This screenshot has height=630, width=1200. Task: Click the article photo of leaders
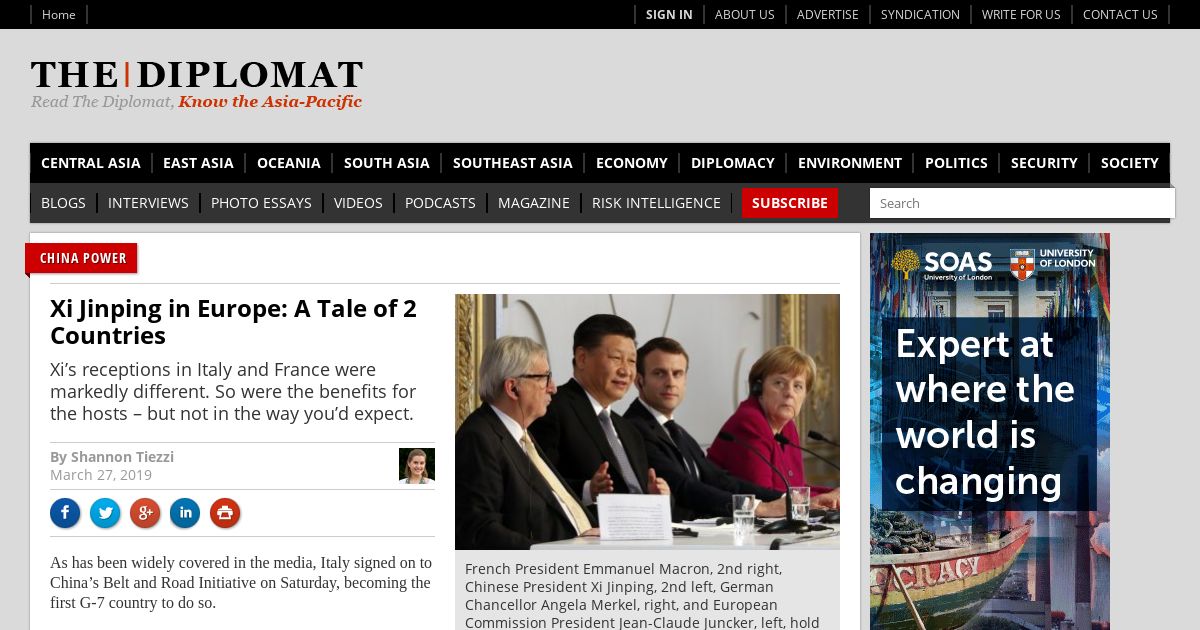[647, 421]
